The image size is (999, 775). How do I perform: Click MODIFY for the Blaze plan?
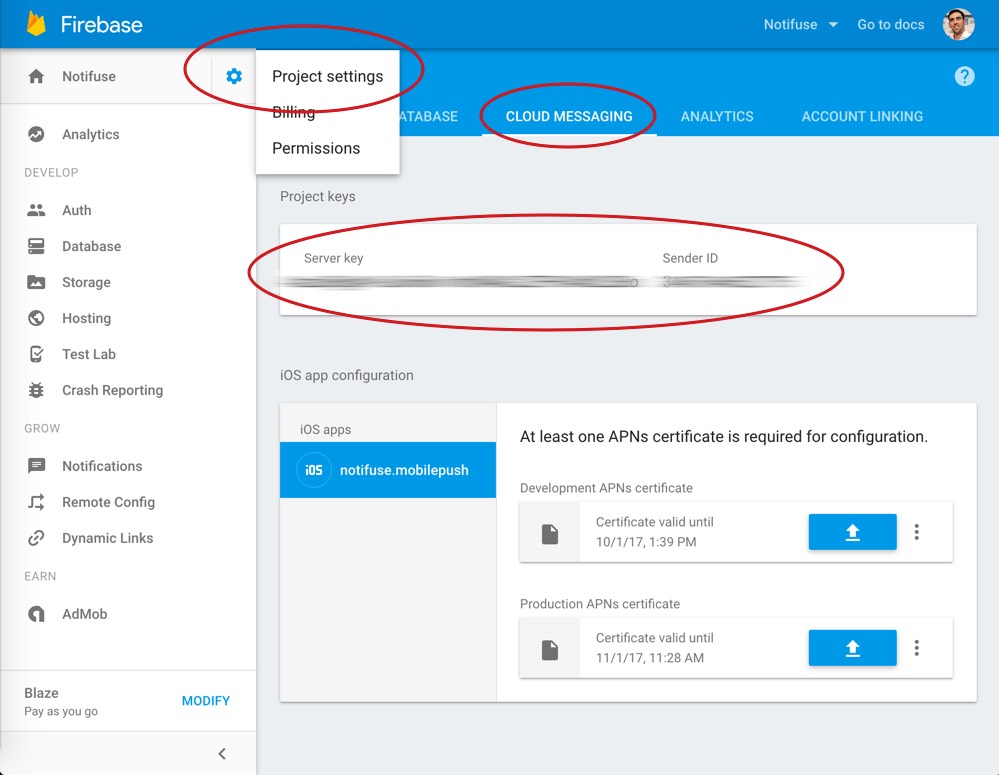click(x=206, y=700)
